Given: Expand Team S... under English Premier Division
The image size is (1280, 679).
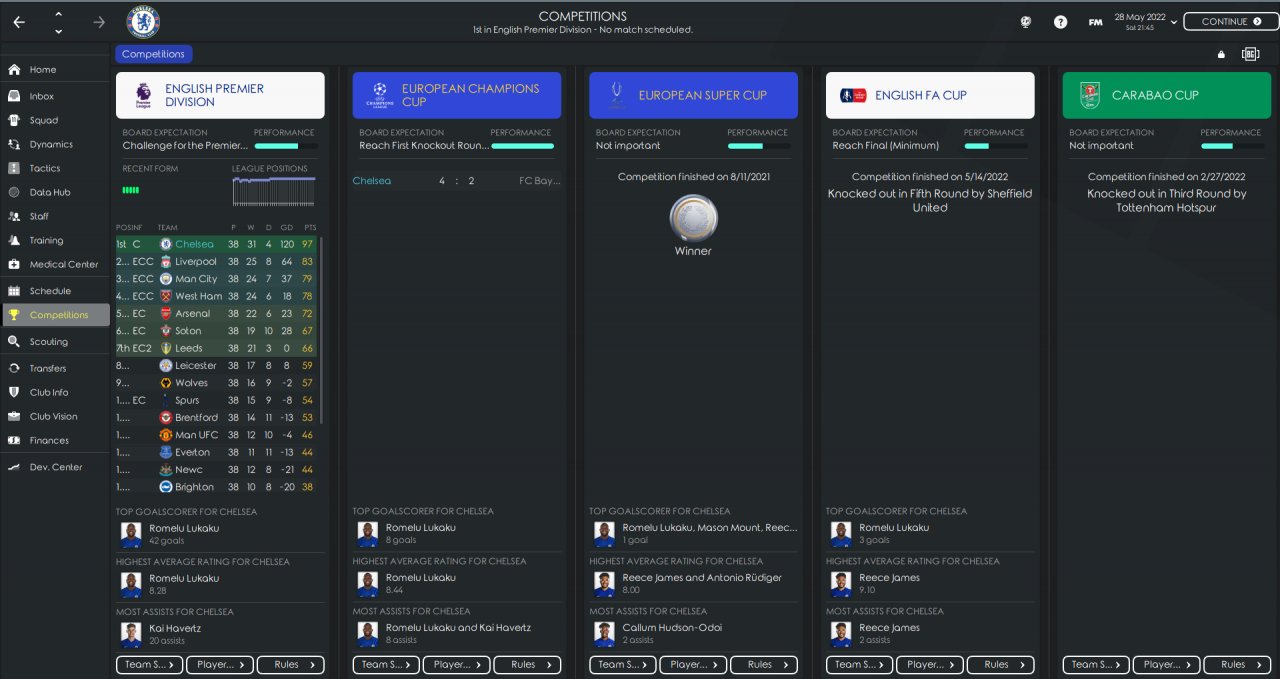Looking at the screenshot, I should pyautogui.click(x=150, y=664).
